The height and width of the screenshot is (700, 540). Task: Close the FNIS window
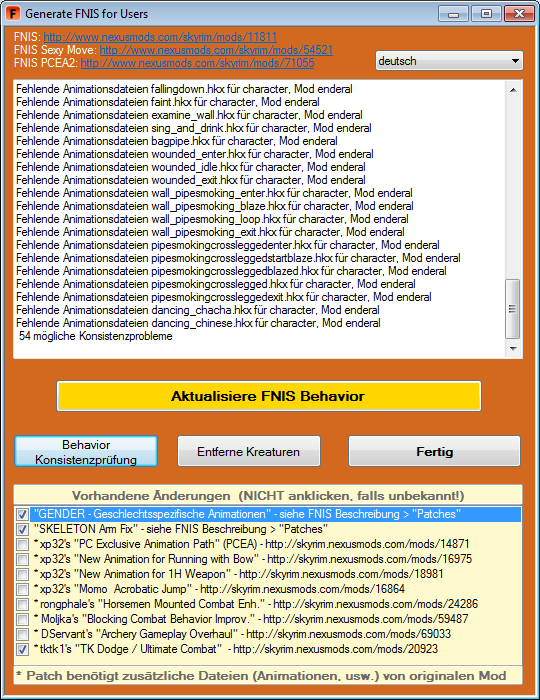click(519, 13)
